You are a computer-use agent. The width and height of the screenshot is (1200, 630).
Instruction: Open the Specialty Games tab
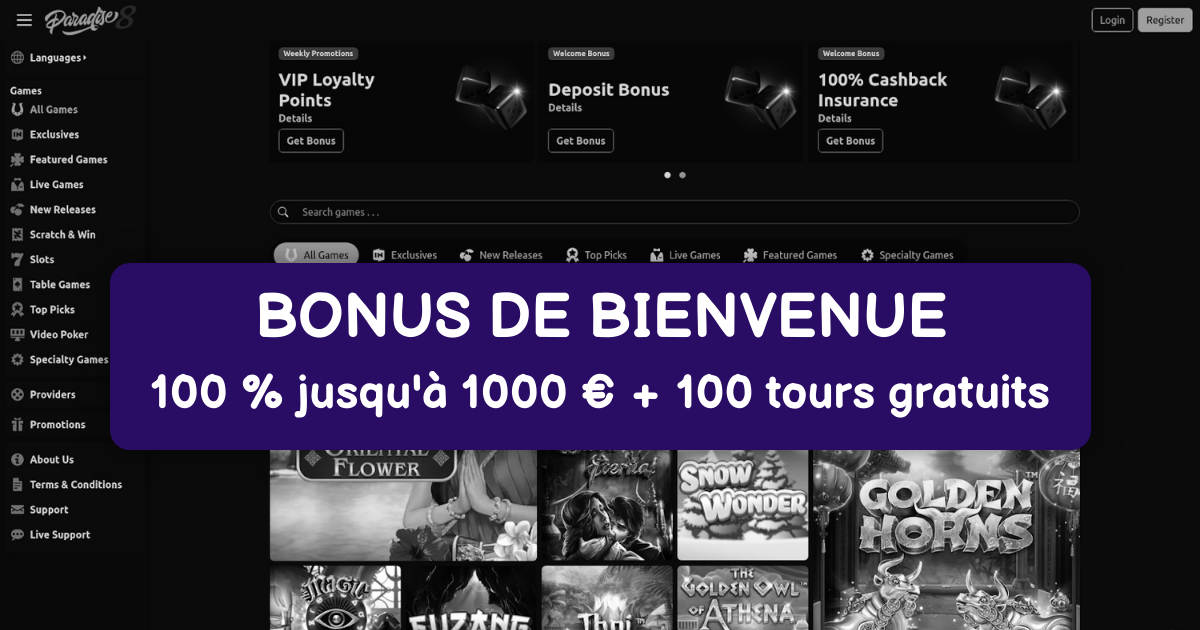[x=907, y=255]
